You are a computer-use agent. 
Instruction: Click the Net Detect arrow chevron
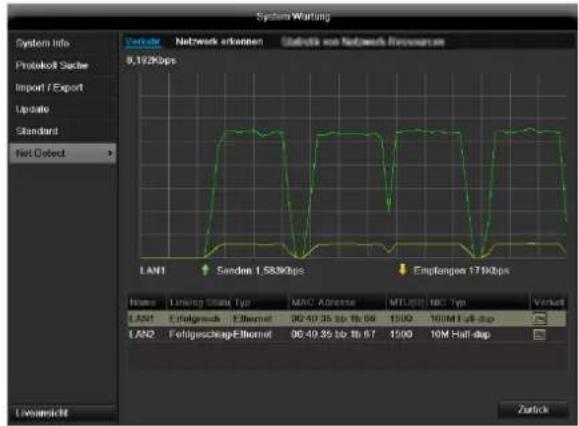click(110, 153)
